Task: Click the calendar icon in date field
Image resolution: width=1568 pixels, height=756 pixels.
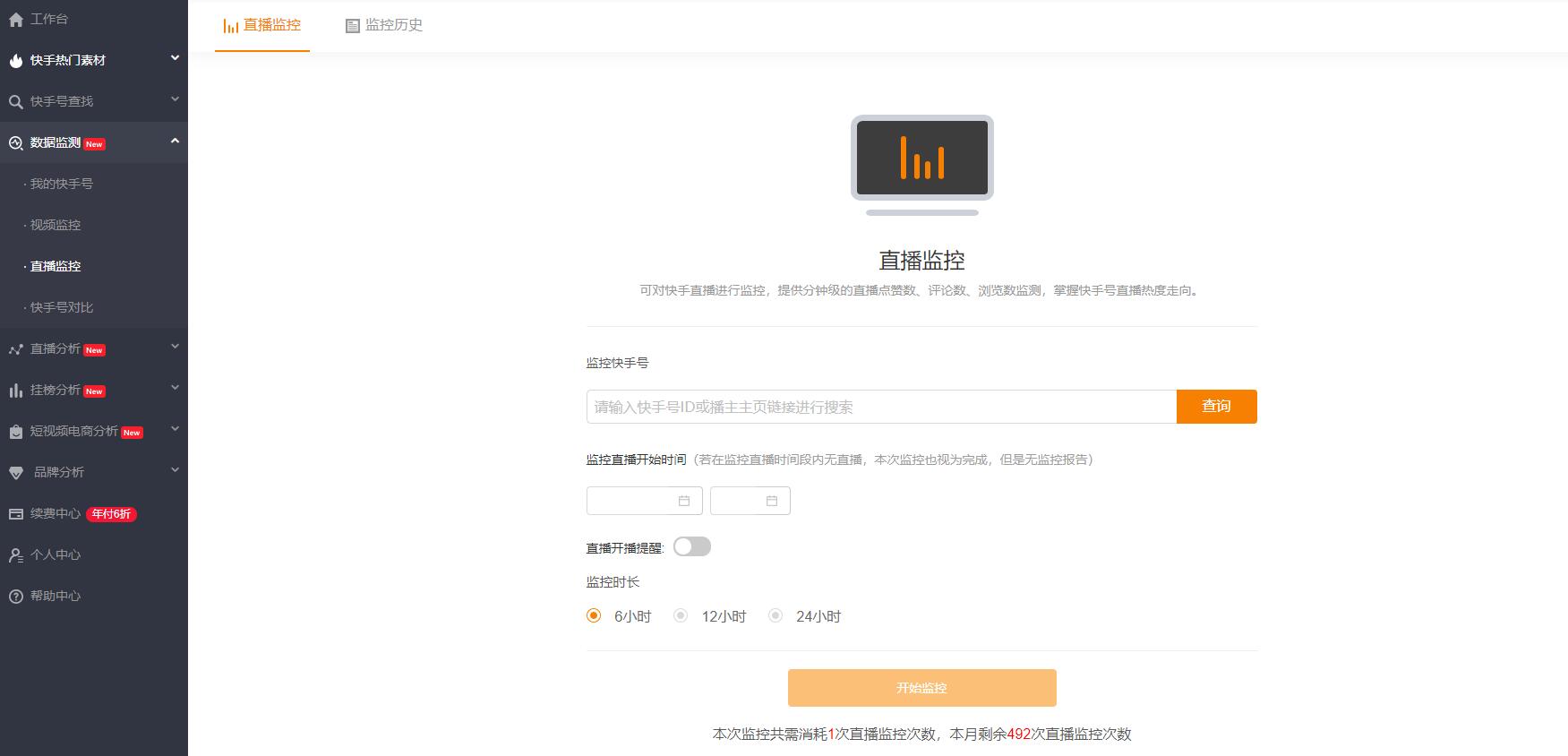Action: 684,501
